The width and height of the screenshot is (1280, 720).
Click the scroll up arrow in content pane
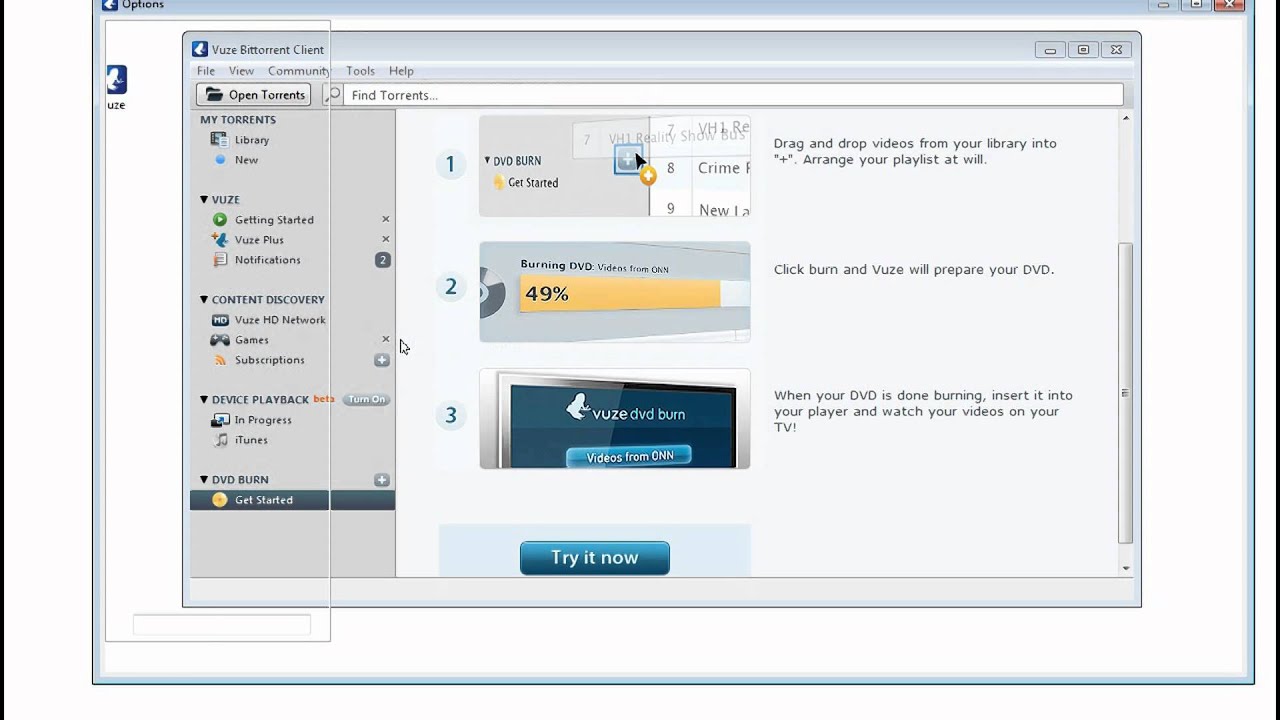pyautogui.click(x=1126, y=118)
